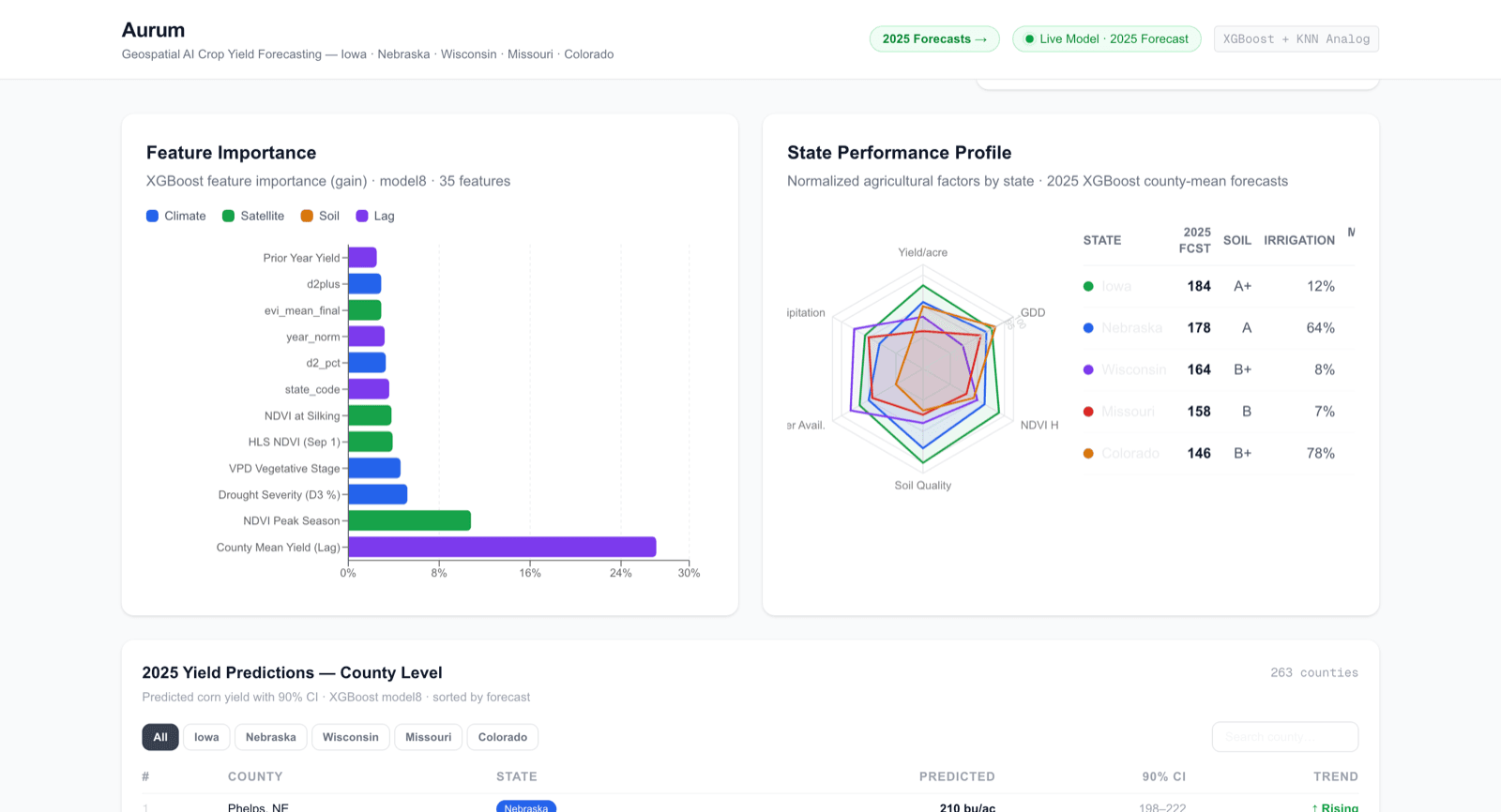Click Colorado's orange dot in state table
1501x812 pixels.
[1088, 453]
